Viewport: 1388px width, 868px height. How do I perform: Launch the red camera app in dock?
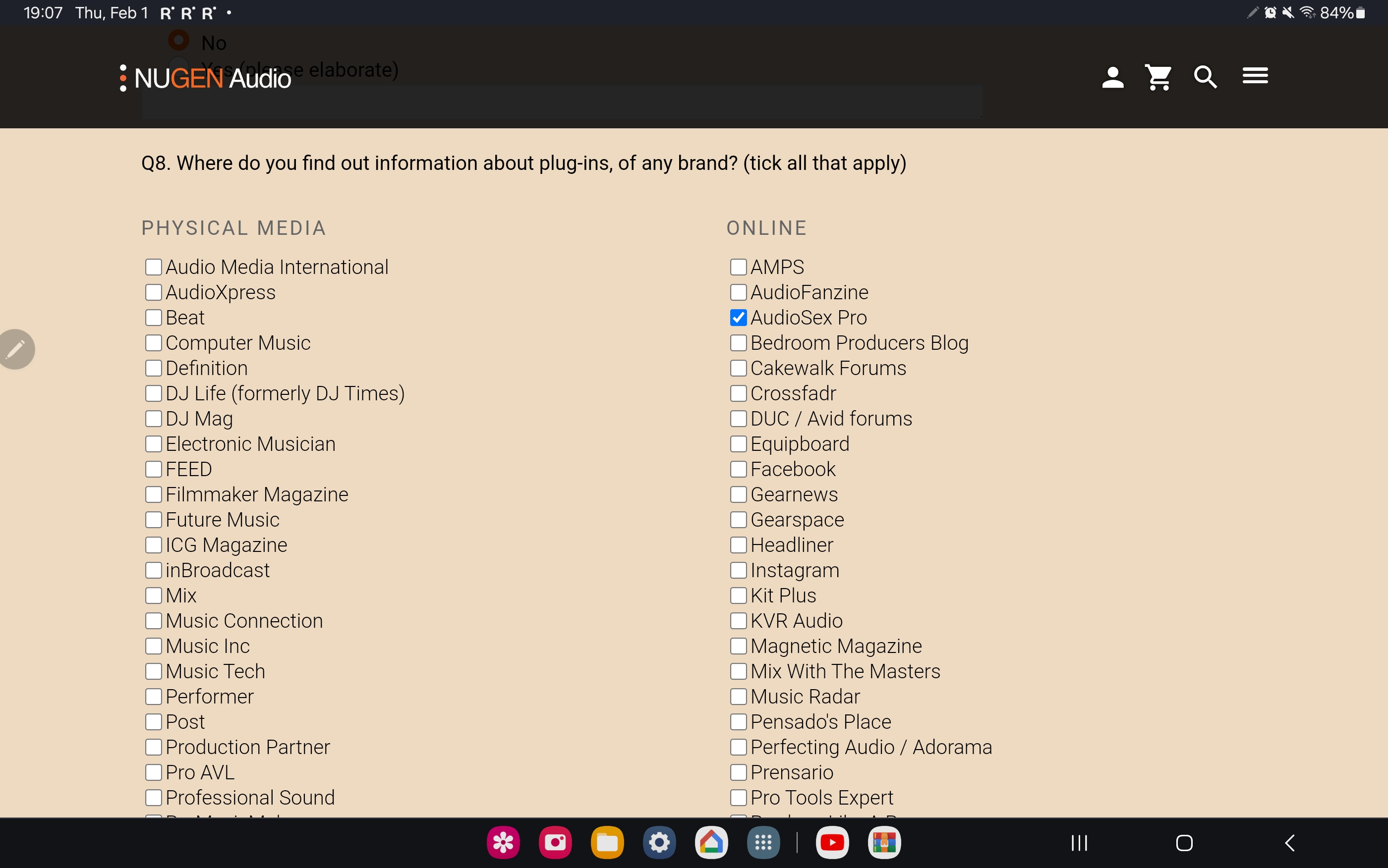(555, 843)
